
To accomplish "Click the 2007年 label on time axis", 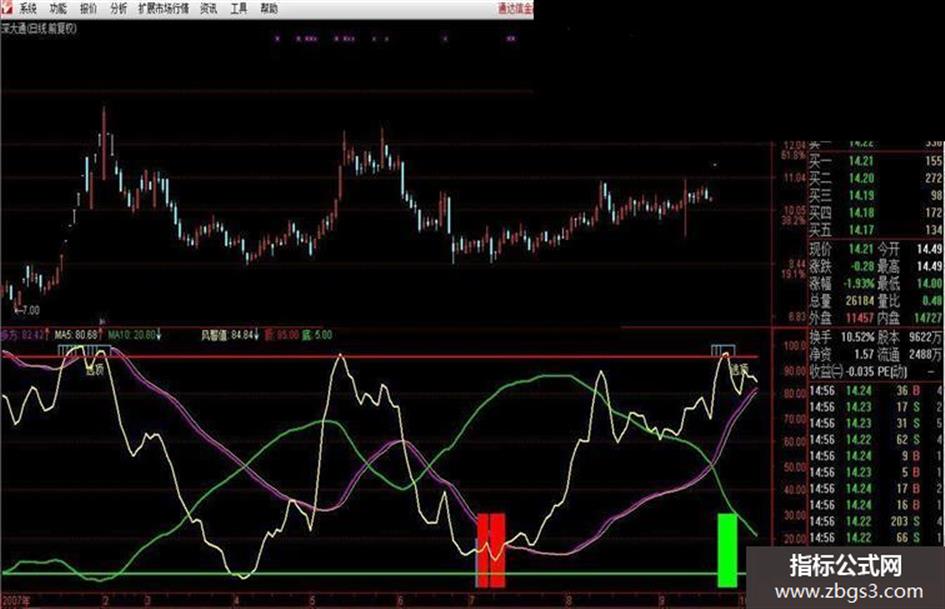I will tap(16, 601).
